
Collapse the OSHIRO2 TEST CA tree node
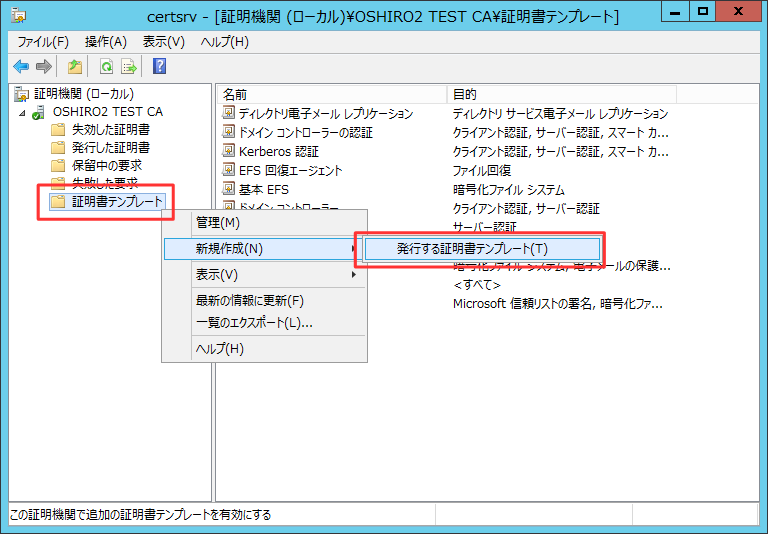(x=22, y=113)
